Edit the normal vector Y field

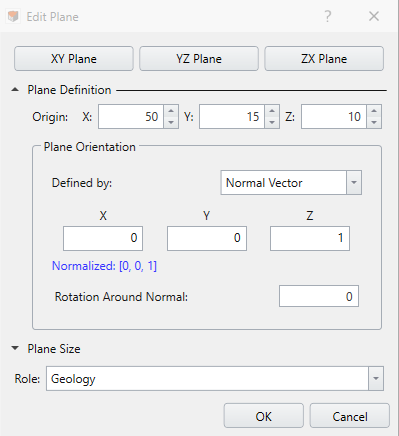[x=207, y=238]
